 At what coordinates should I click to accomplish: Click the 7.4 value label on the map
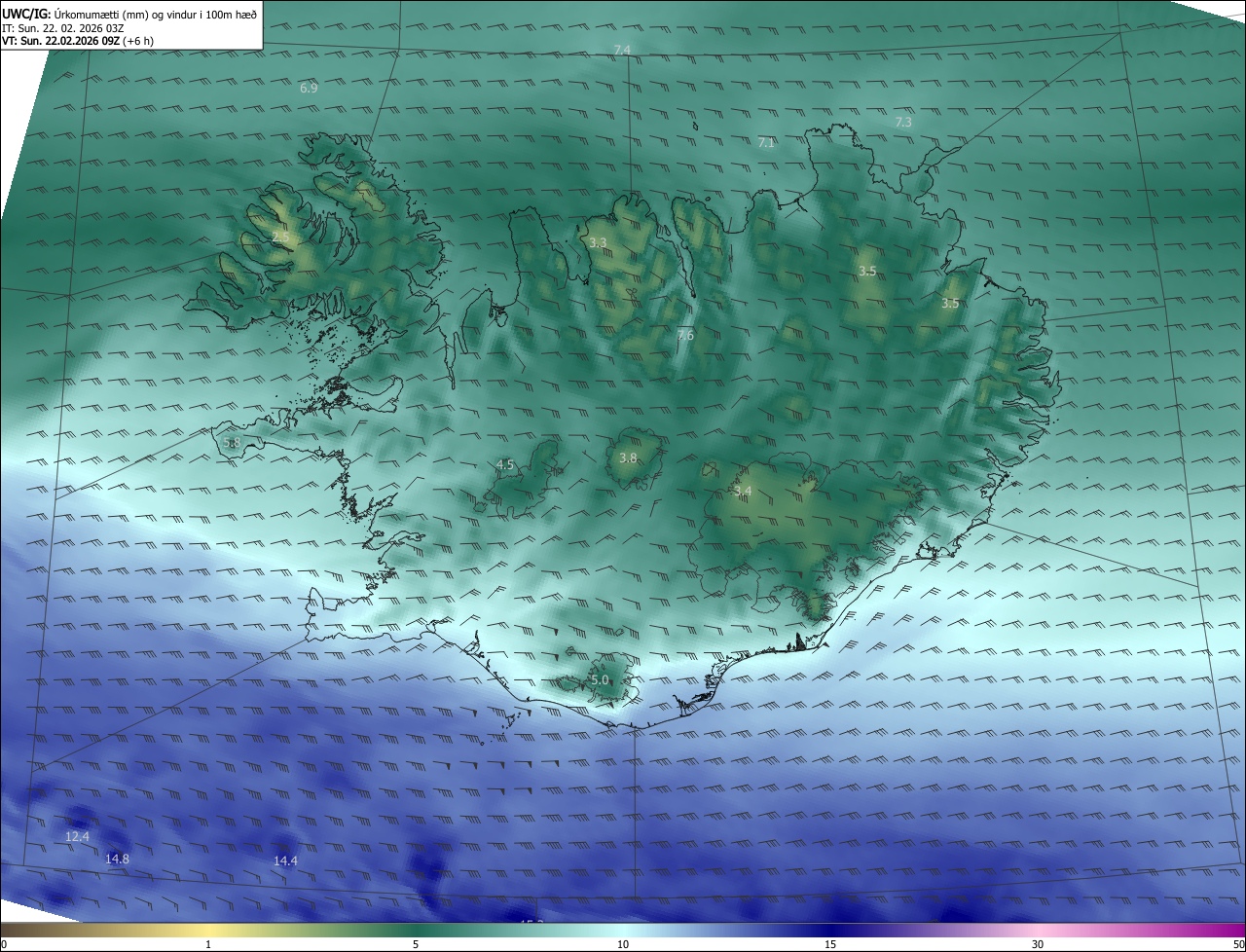622,50
